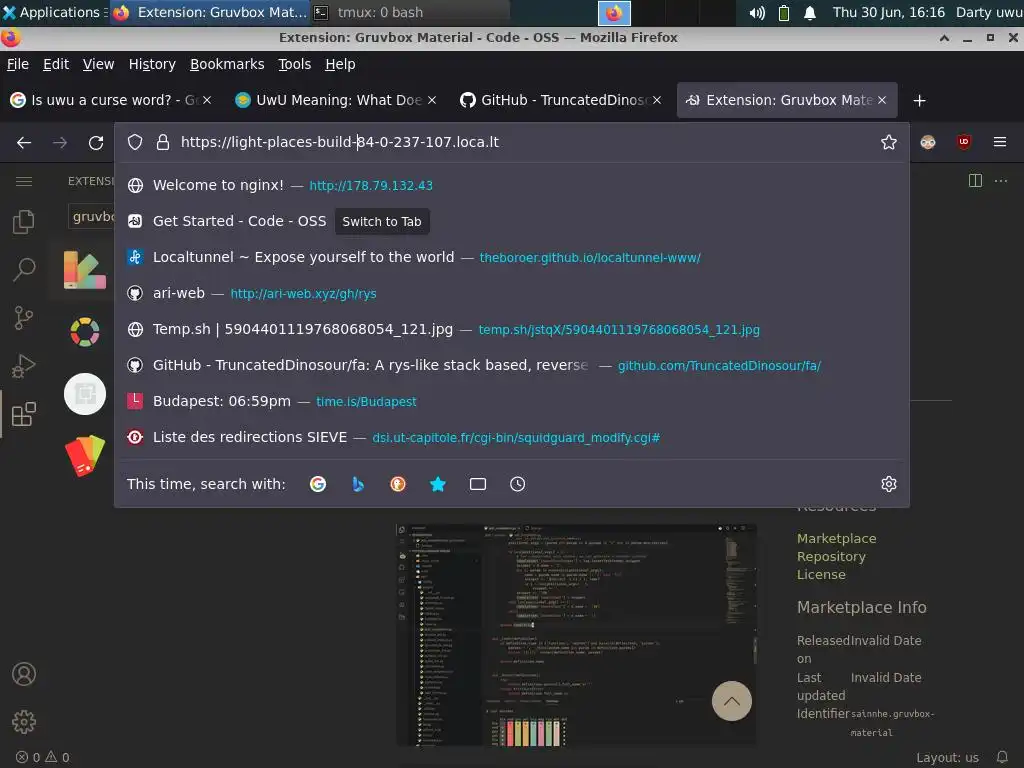Image resolution: width=1024 pixels, height=768 pixels.
Task: Select Welcome to nginx! suggestion
Action: (x=511, y=185)
